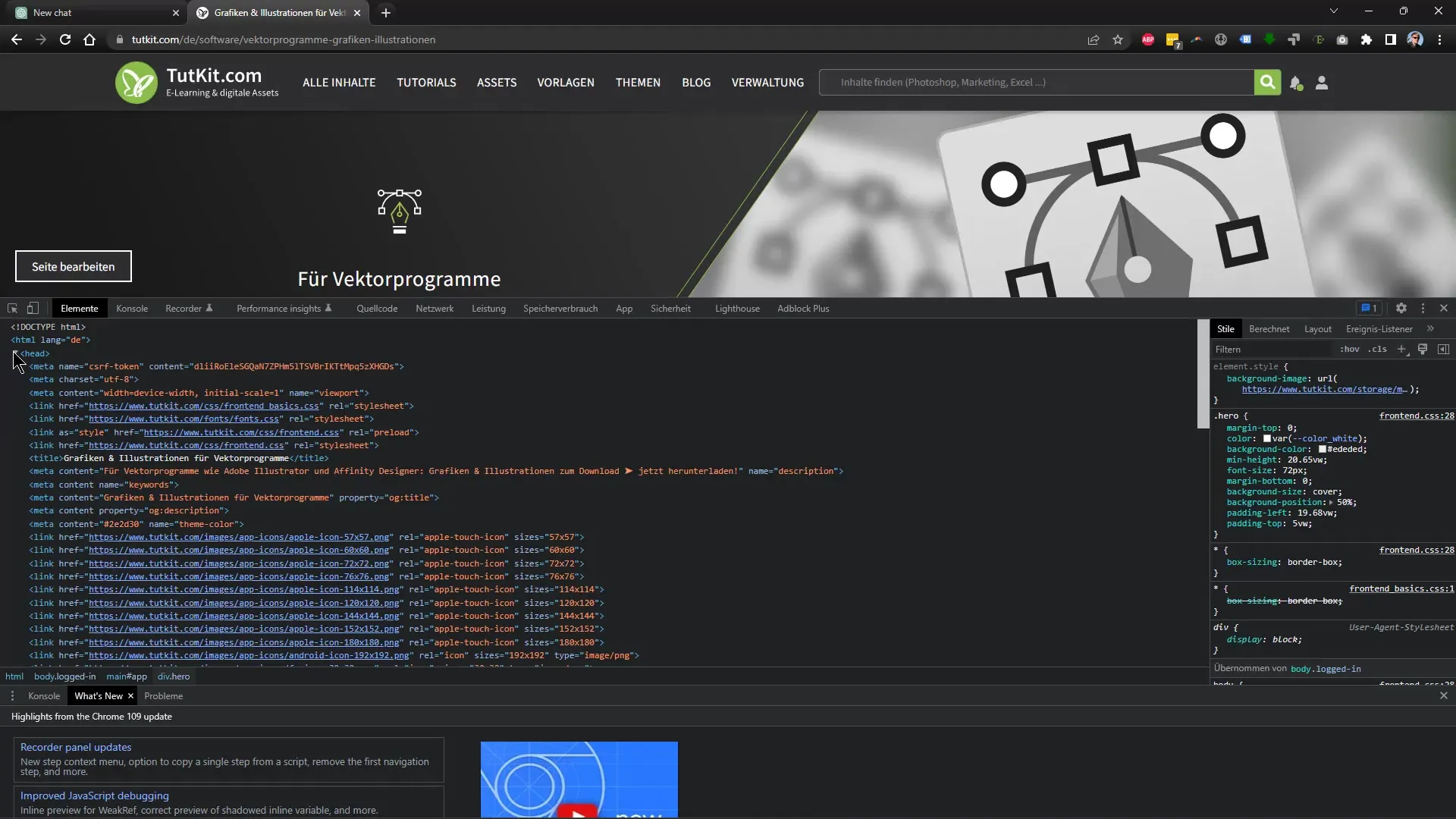
Task: Open the Ereignis-Listener tab
Action: tap(1379, 329)
